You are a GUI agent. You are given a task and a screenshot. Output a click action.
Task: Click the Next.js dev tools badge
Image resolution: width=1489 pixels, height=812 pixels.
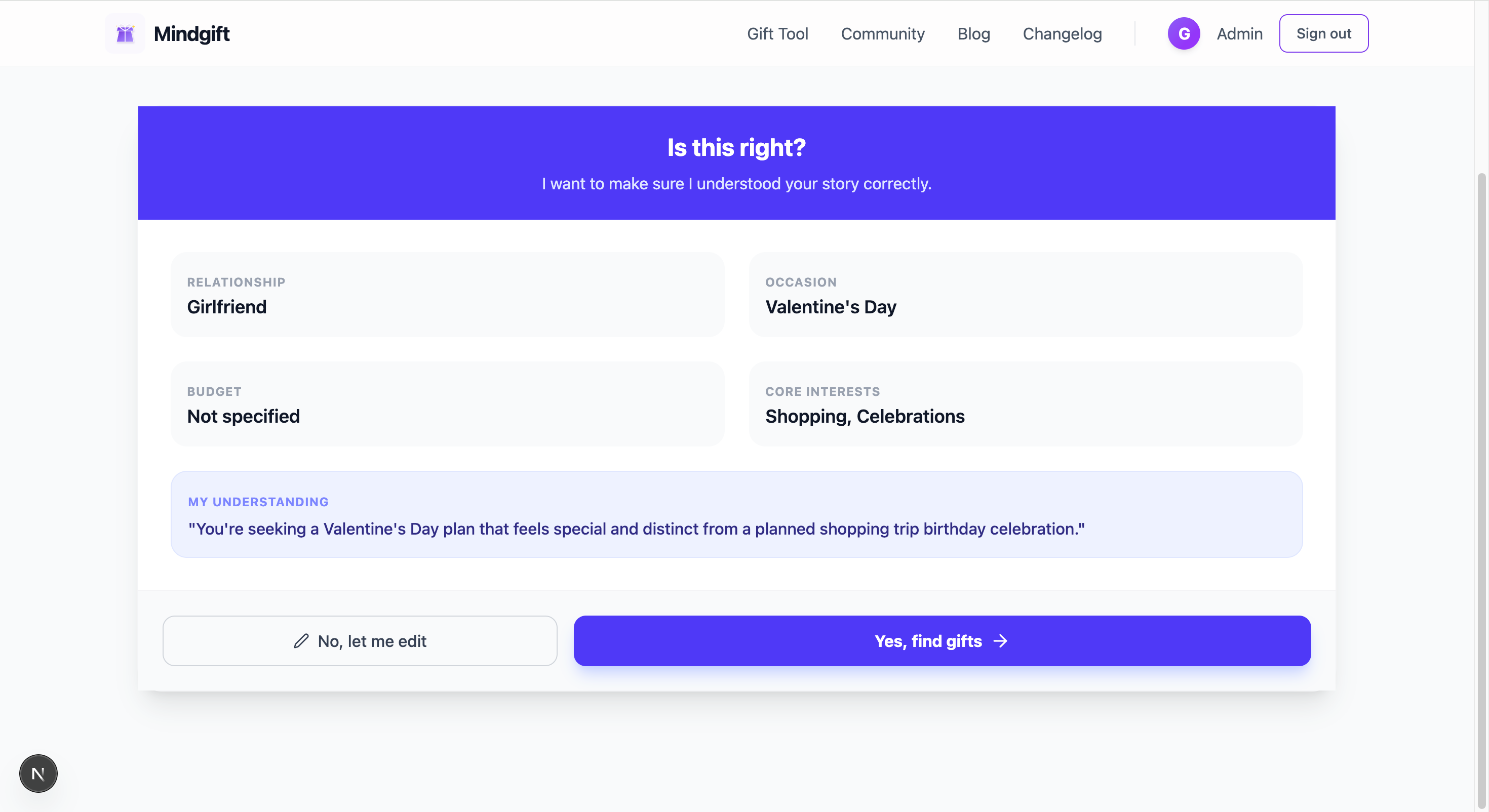click(x=38, y=774)
